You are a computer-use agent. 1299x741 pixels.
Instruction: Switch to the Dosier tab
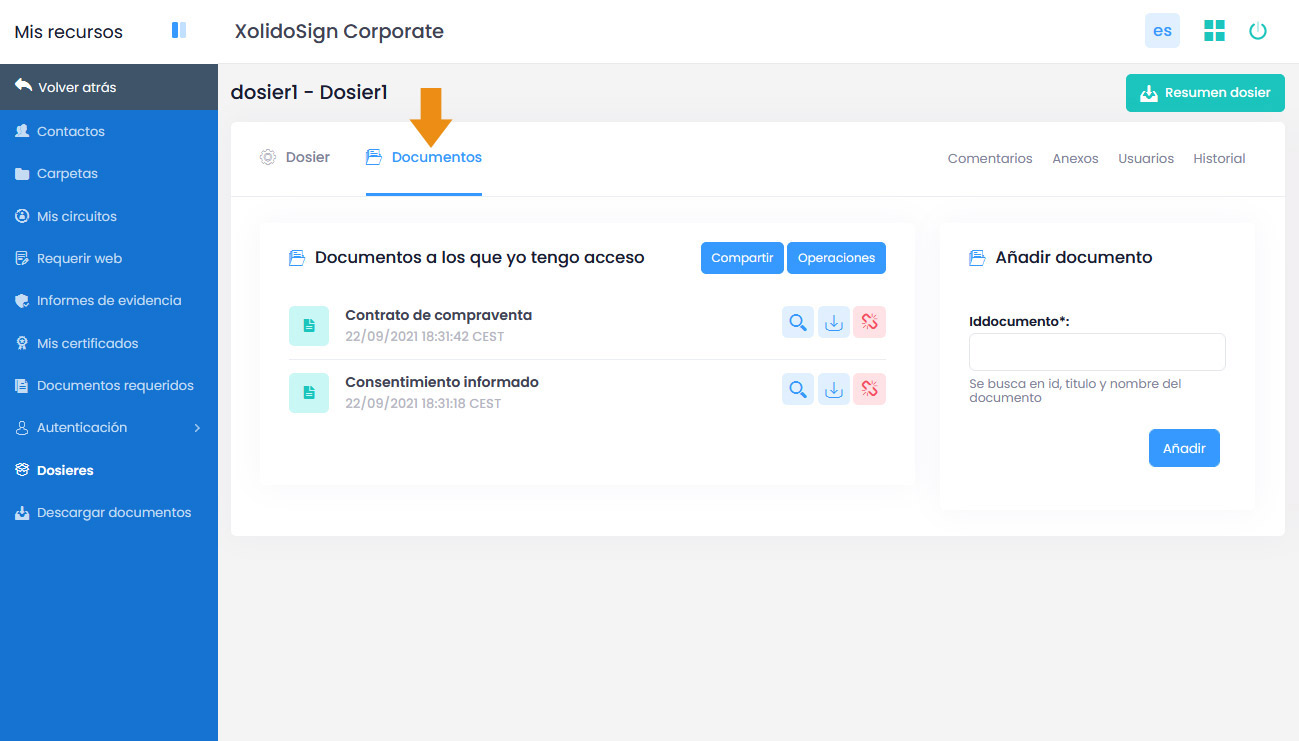[295, 158]
